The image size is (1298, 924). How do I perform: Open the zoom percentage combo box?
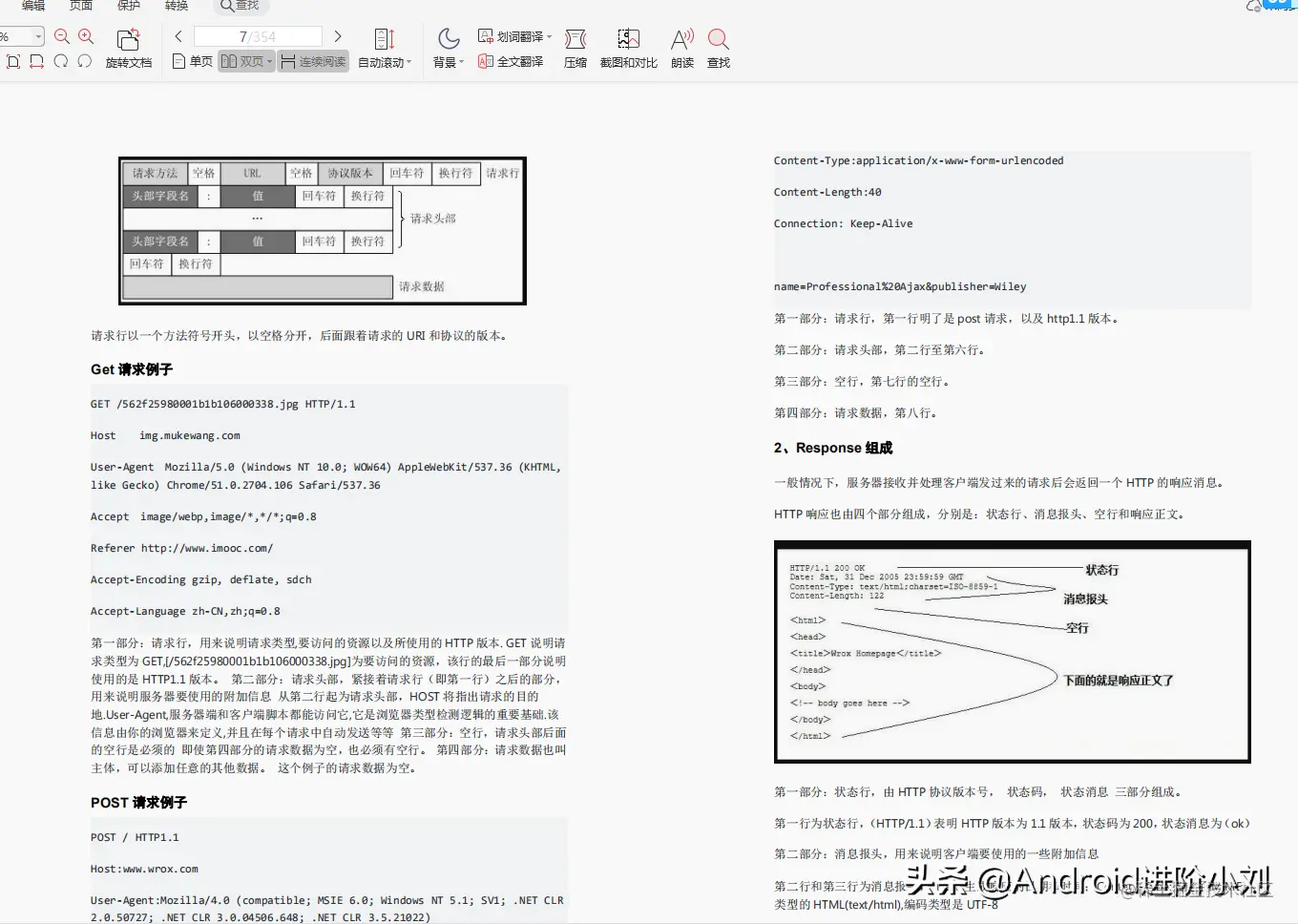click(x=21, y=36)
